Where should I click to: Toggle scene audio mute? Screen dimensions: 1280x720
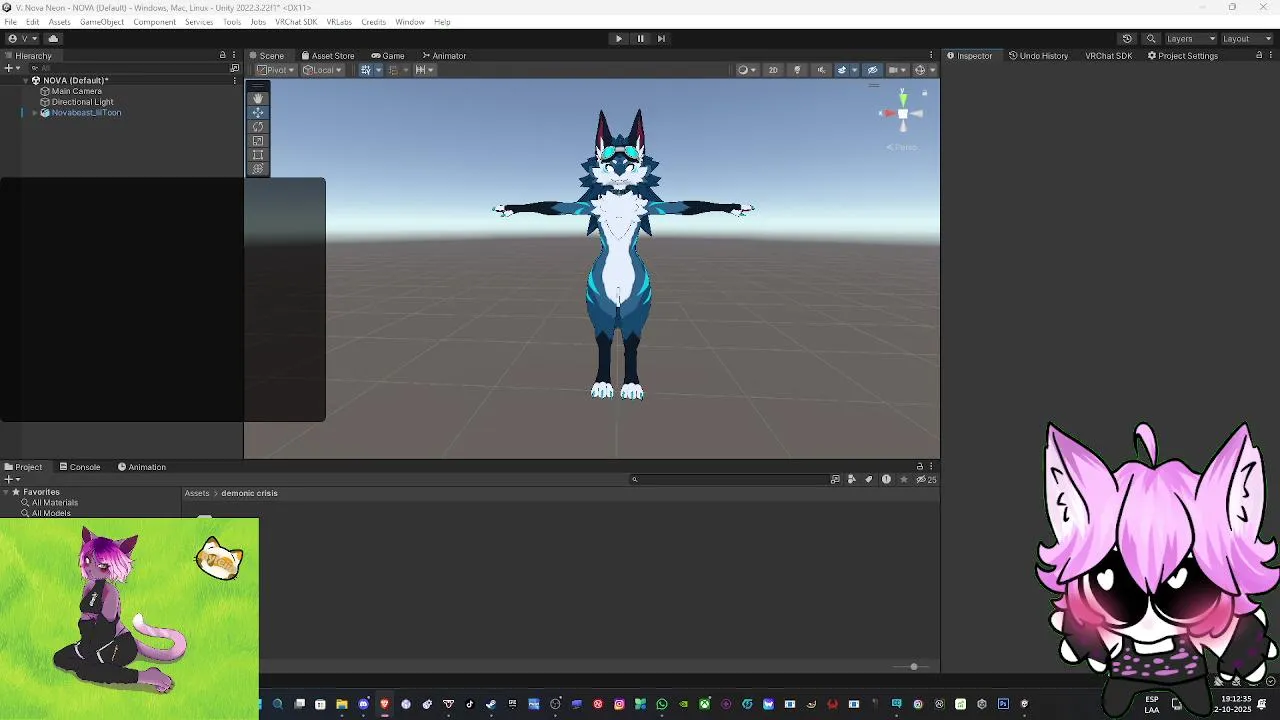pyautogui.click(x=821, y=70)
